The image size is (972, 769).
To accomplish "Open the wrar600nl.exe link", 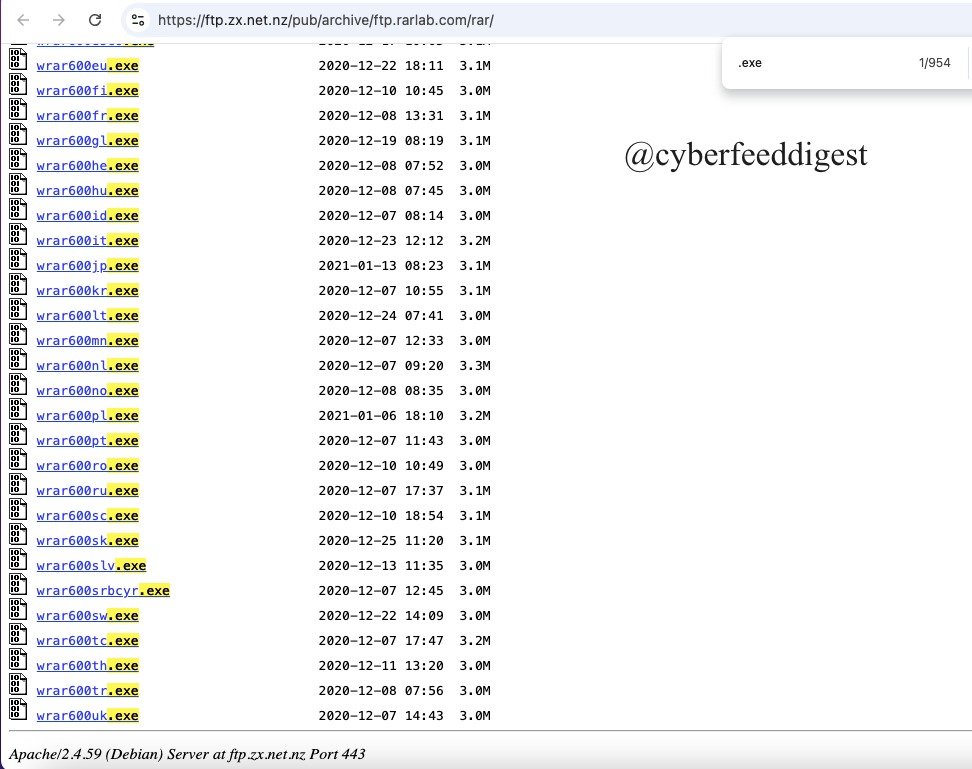I will click(x=87, y=366).
